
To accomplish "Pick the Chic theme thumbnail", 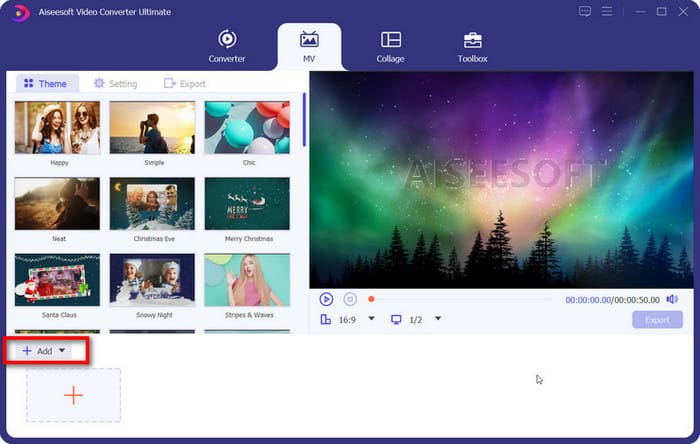I will [247, 127].
